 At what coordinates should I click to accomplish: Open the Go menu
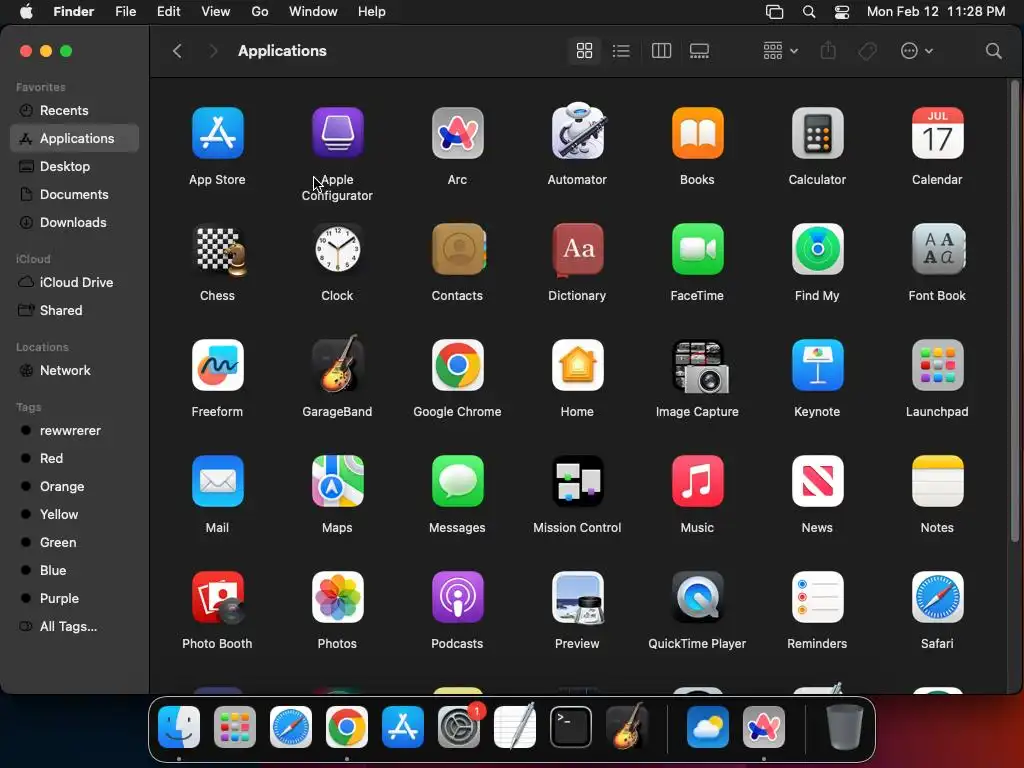260,12
